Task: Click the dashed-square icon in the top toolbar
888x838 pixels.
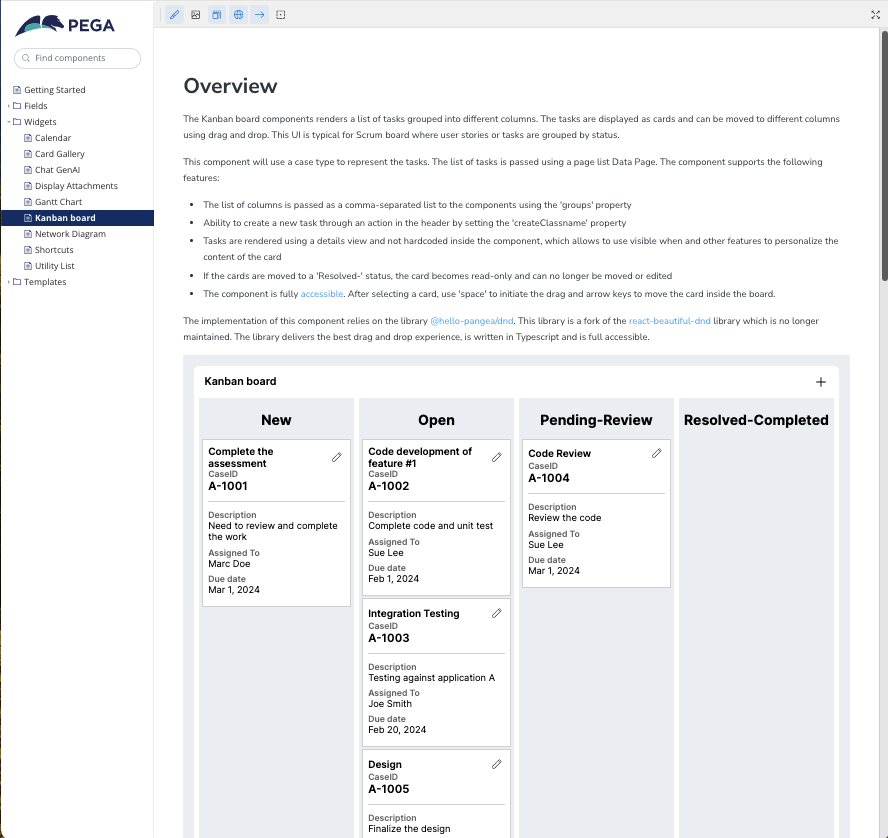Action: (x=280, y=15)
